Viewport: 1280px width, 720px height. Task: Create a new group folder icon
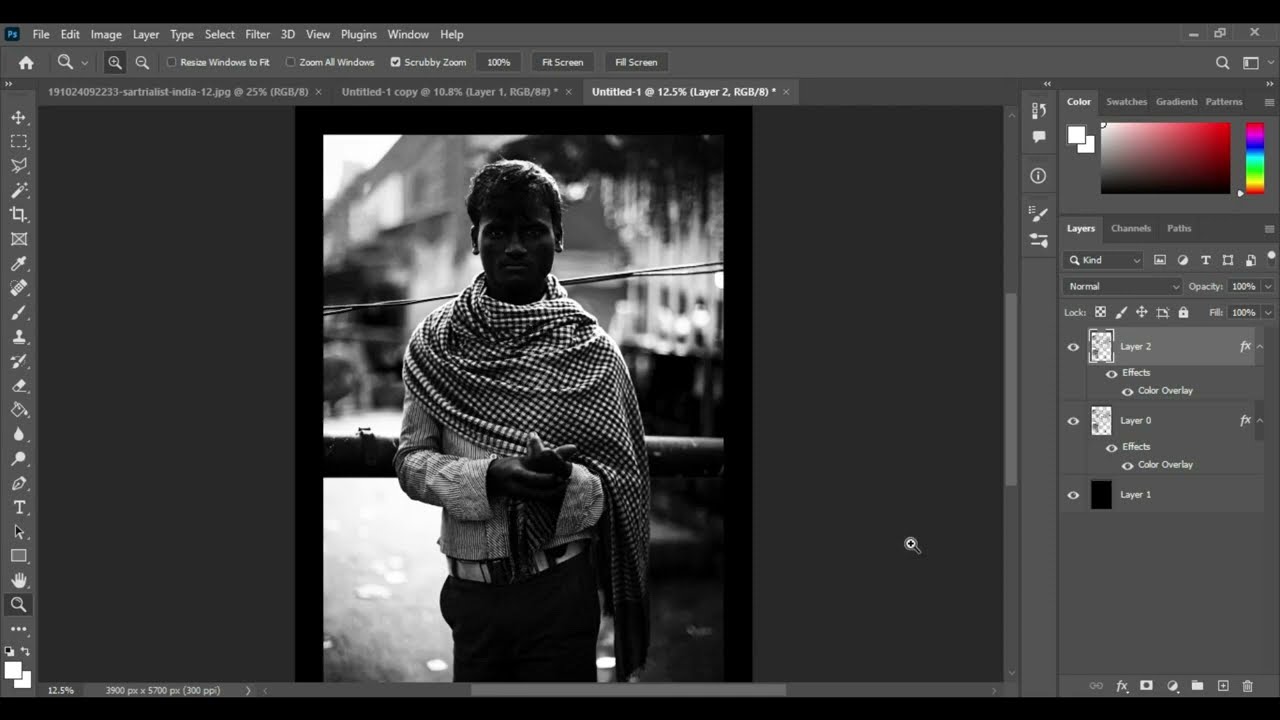click(1197, 686)
